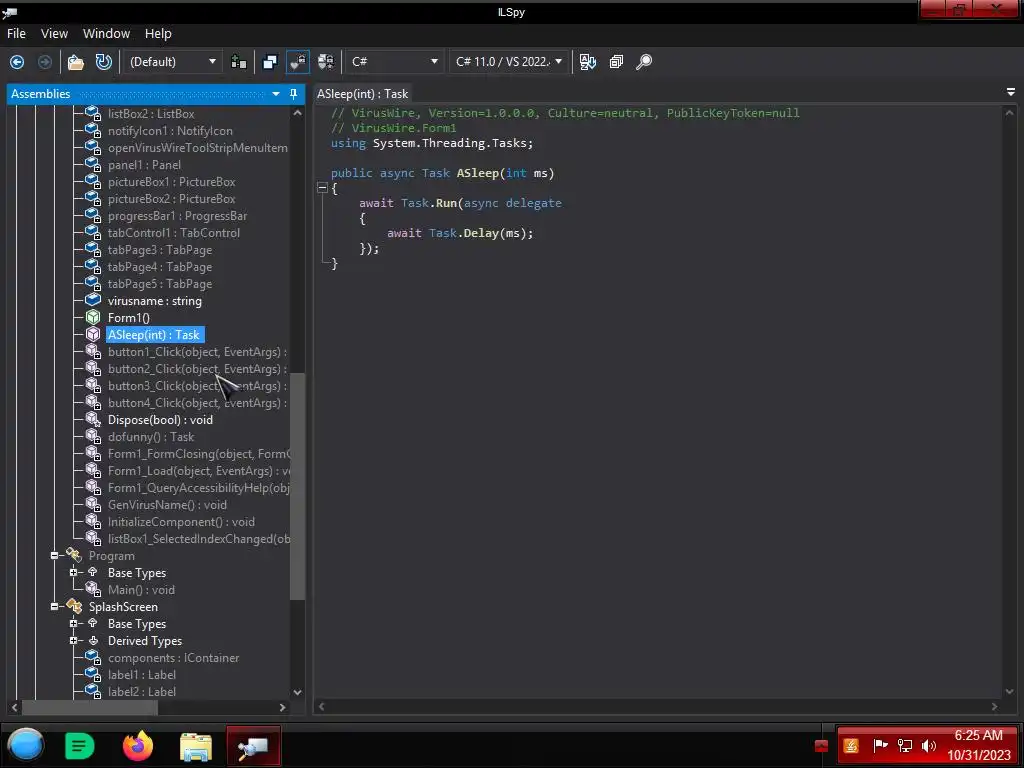1024x768 pixels.
Task: Click tree vertical scrollbar thumb
Action: click(x=297, y=486)
